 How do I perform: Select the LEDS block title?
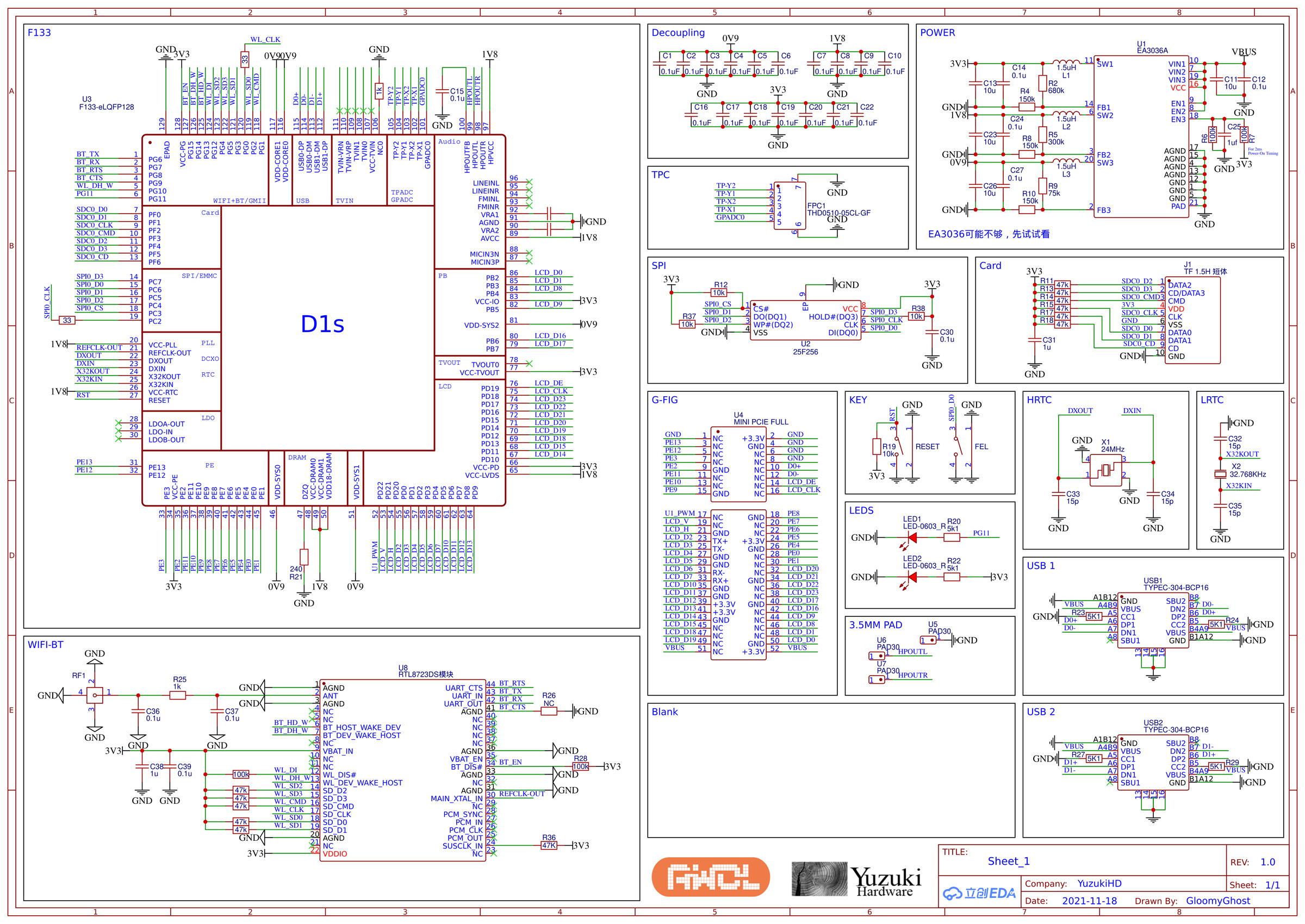tap(861, 510)
